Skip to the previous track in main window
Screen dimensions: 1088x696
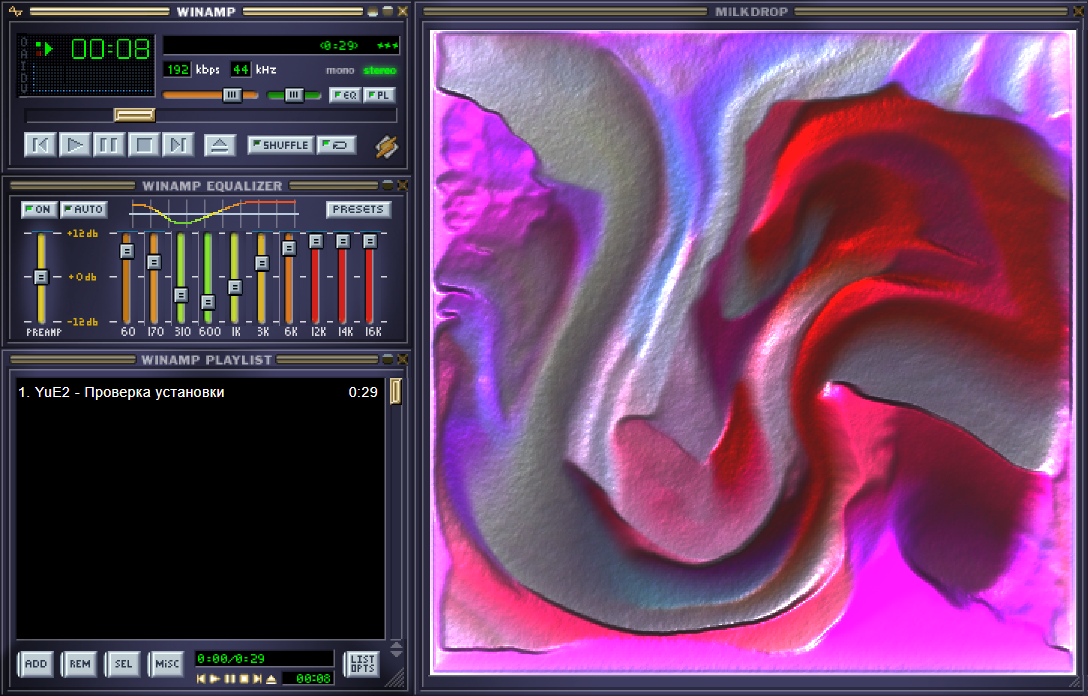click(40, 145)
